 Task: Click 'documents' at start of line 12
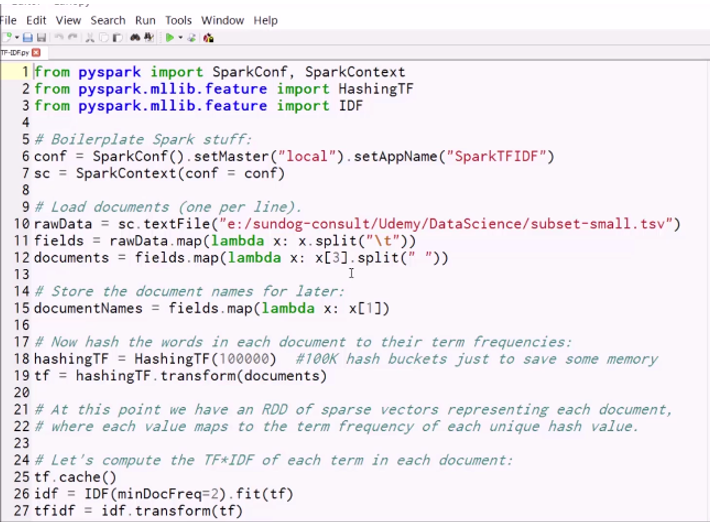[x=72, y=258]
